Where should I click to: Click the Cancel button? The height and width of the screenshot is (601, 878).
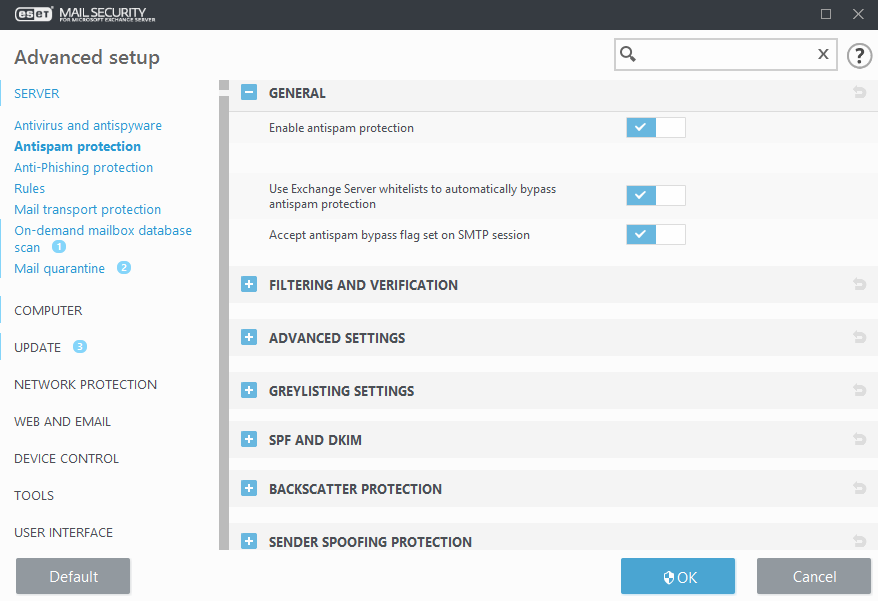click(814, 576)
